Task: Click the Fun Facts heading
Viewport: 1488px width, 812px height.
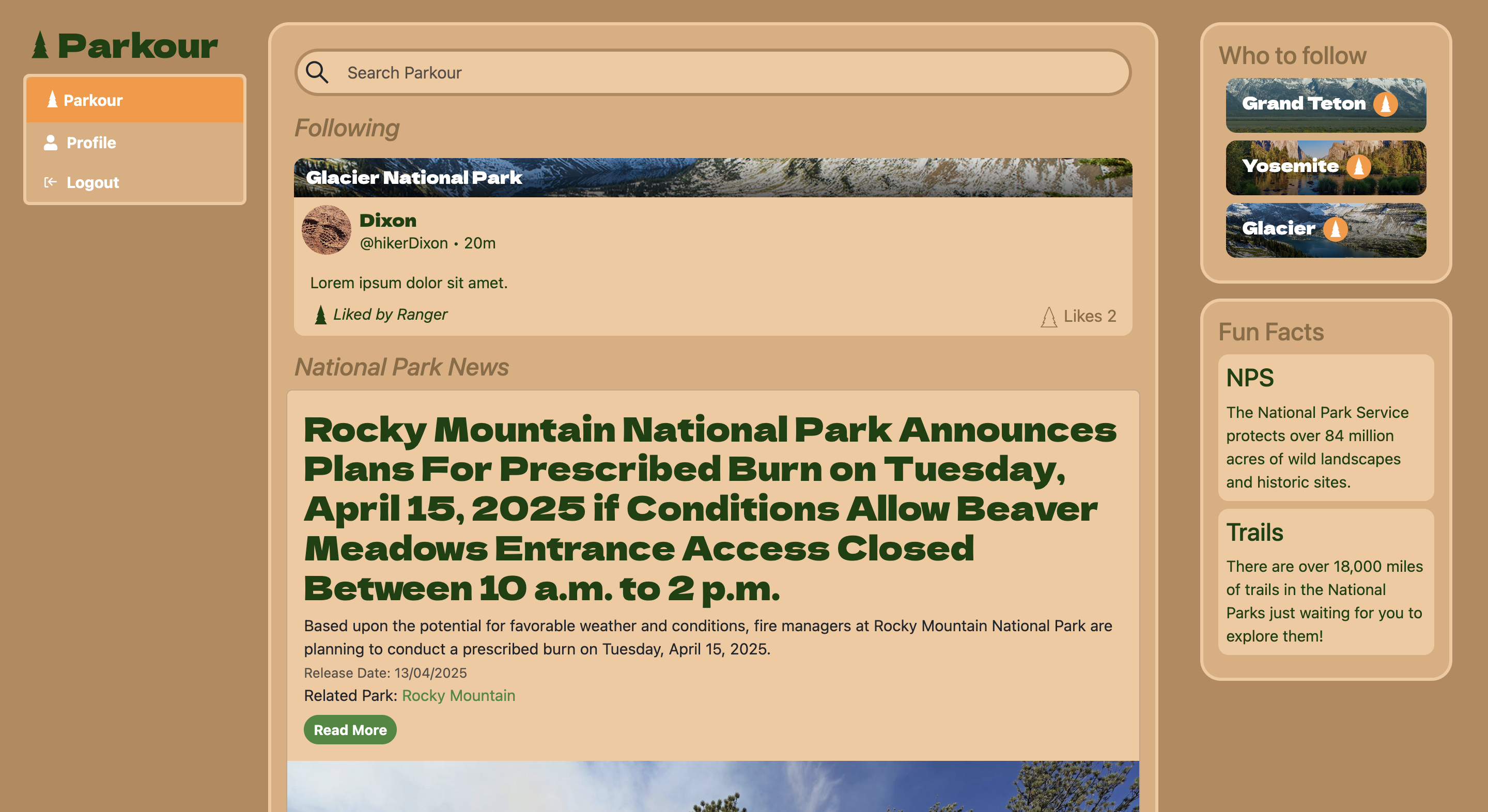Action: [x=1271, y=332]
